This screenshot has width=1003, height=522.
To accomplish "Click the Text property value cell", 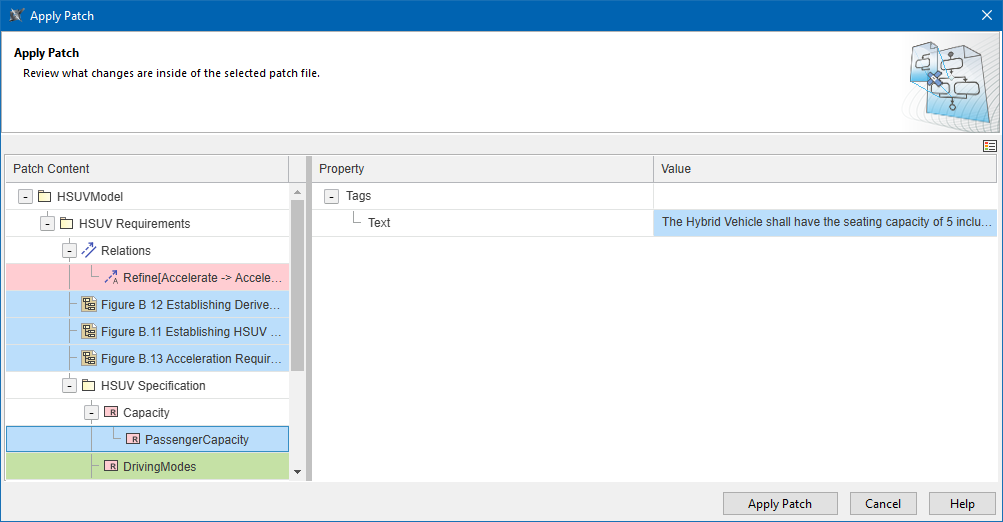I will click(824, 223).
